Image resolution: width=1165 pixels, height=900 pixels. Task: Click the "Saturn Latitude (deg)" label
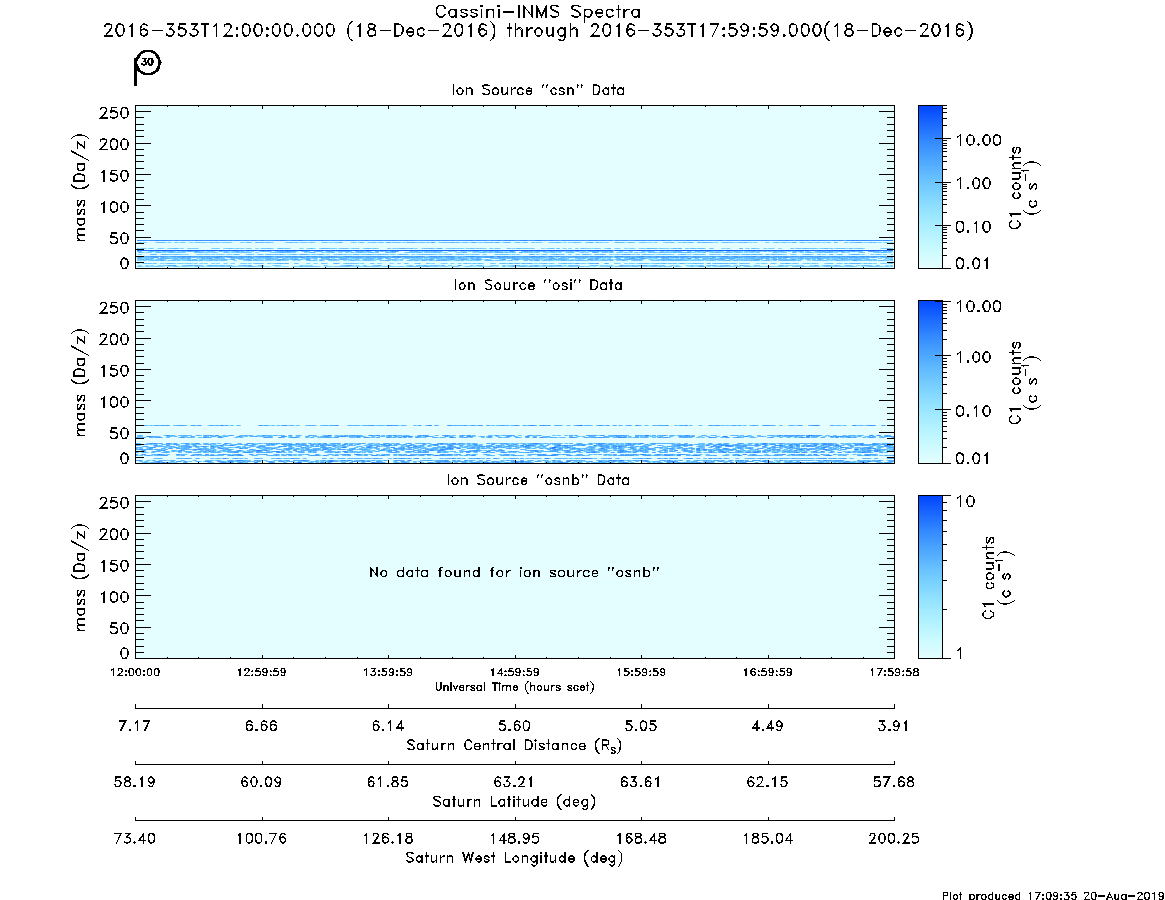tap(514, 802)
